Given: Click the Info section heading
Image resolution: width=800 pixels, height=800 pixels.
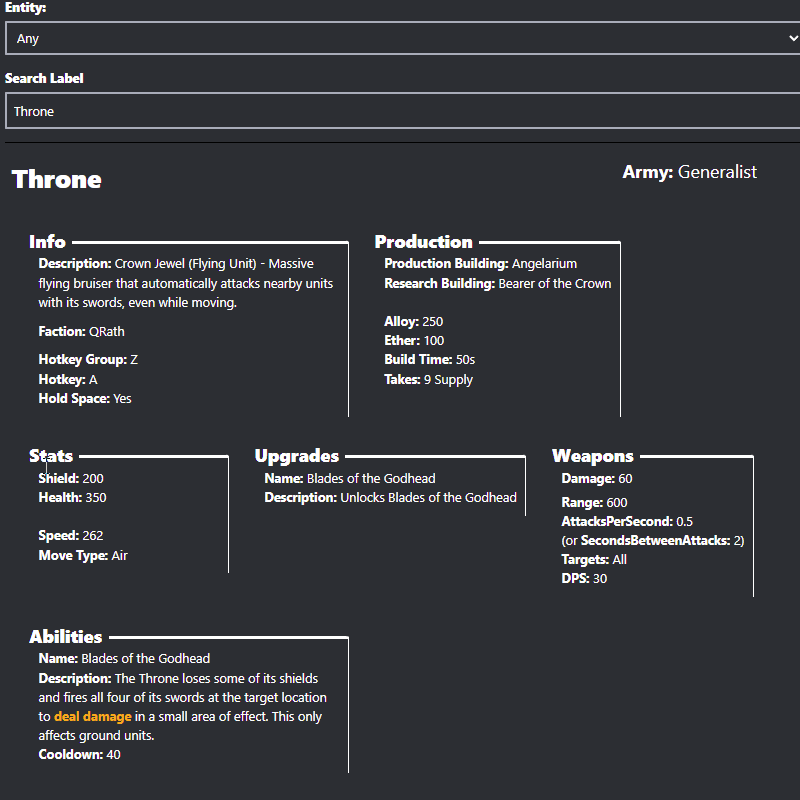Looking at the screenshot, I should click(x=48, y=242).
